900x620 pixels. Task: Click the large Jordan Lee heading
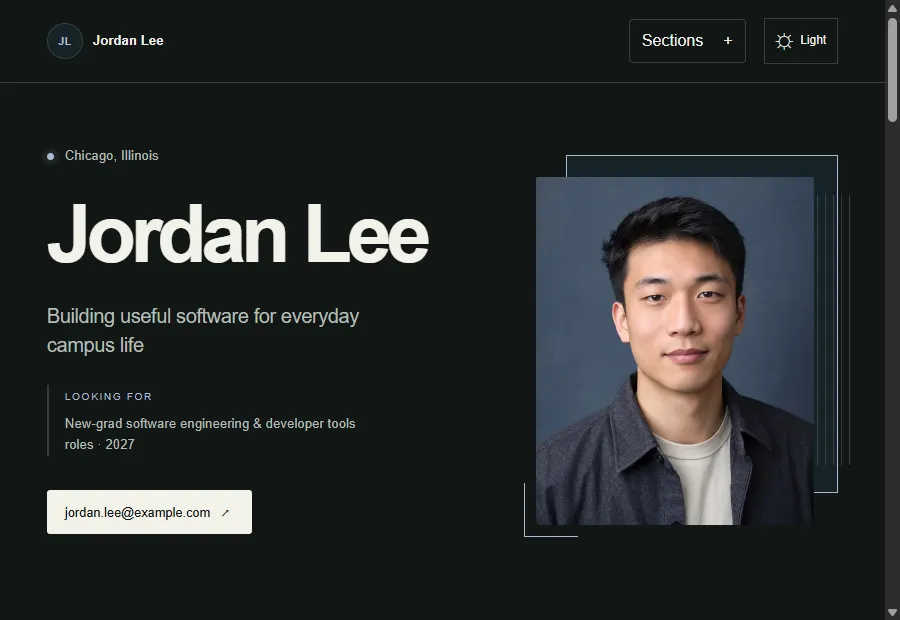click(238, 234)
